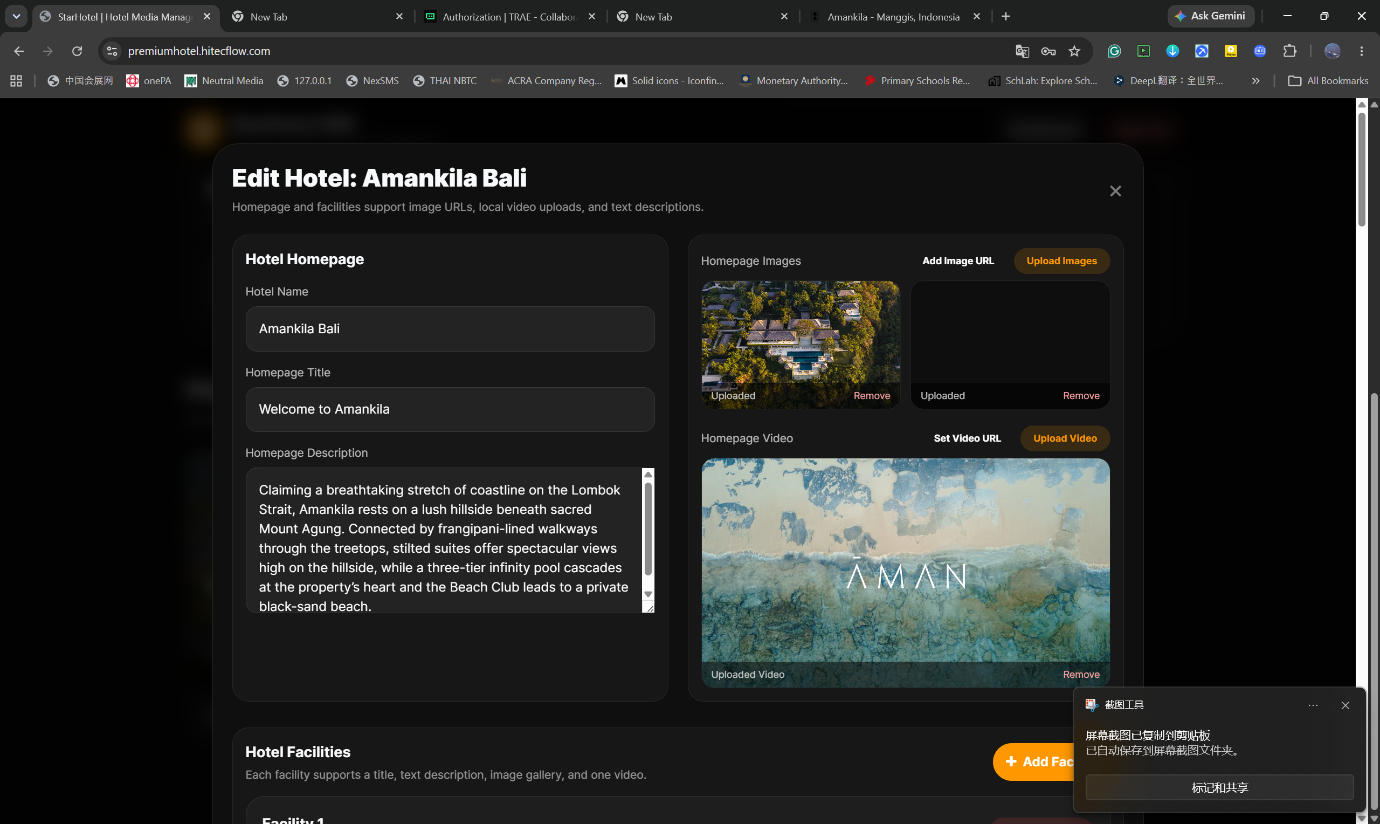Open the translate page icon in address bar
1380x824 pixels.
1022,51
